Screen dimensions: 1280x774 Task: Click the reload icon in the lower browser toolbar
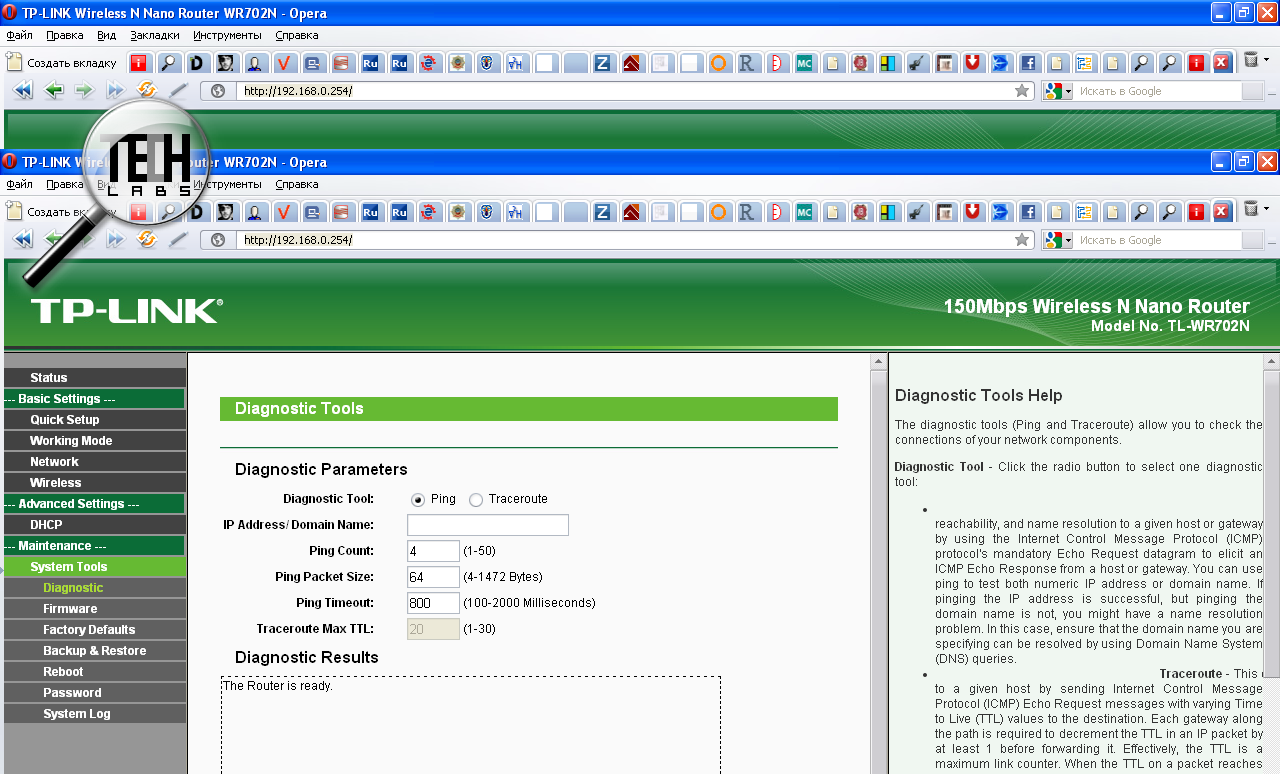[147, 240]
